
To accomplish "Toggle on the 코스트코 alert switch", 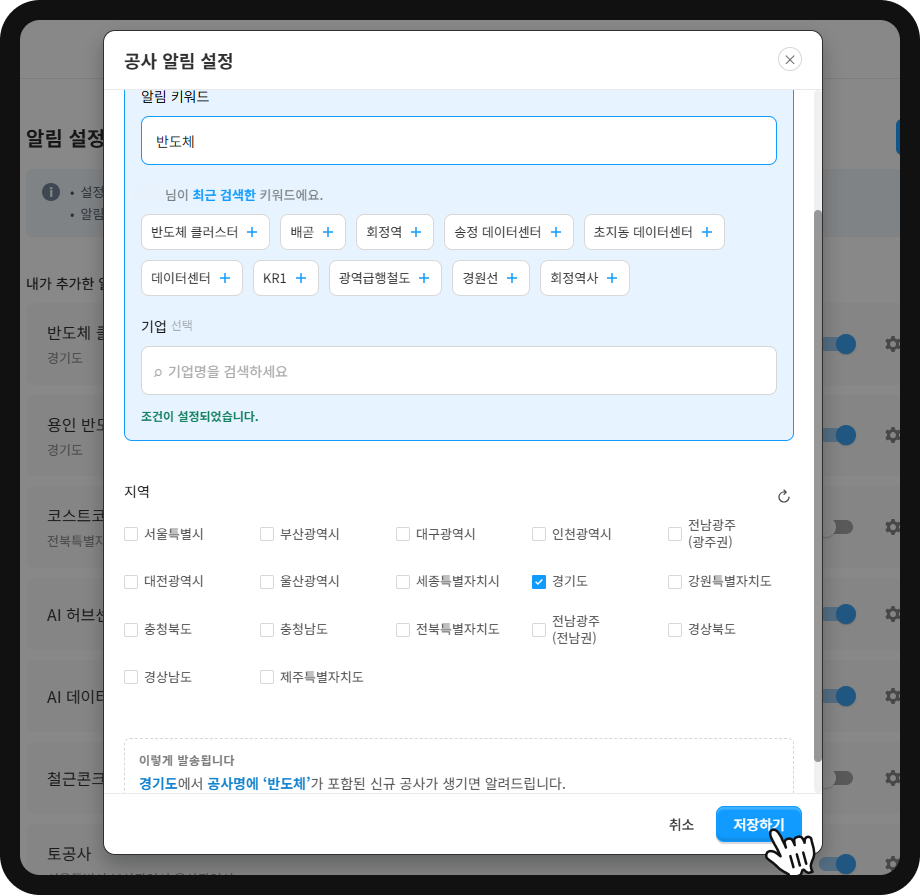I will [838, 526].
